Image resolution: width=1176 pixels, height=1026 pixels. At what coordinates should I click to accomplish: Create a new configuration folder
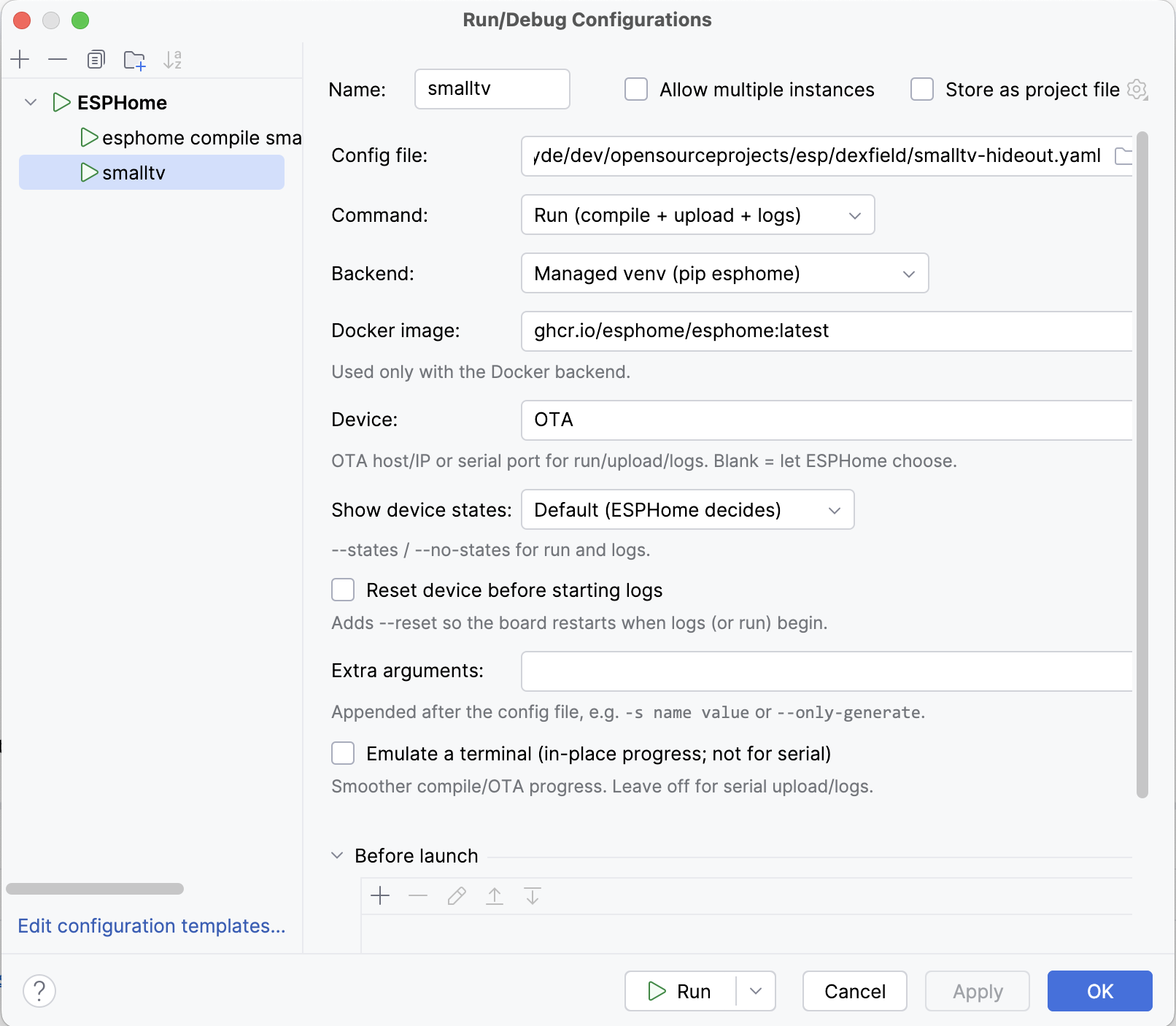tap(134, 60)
